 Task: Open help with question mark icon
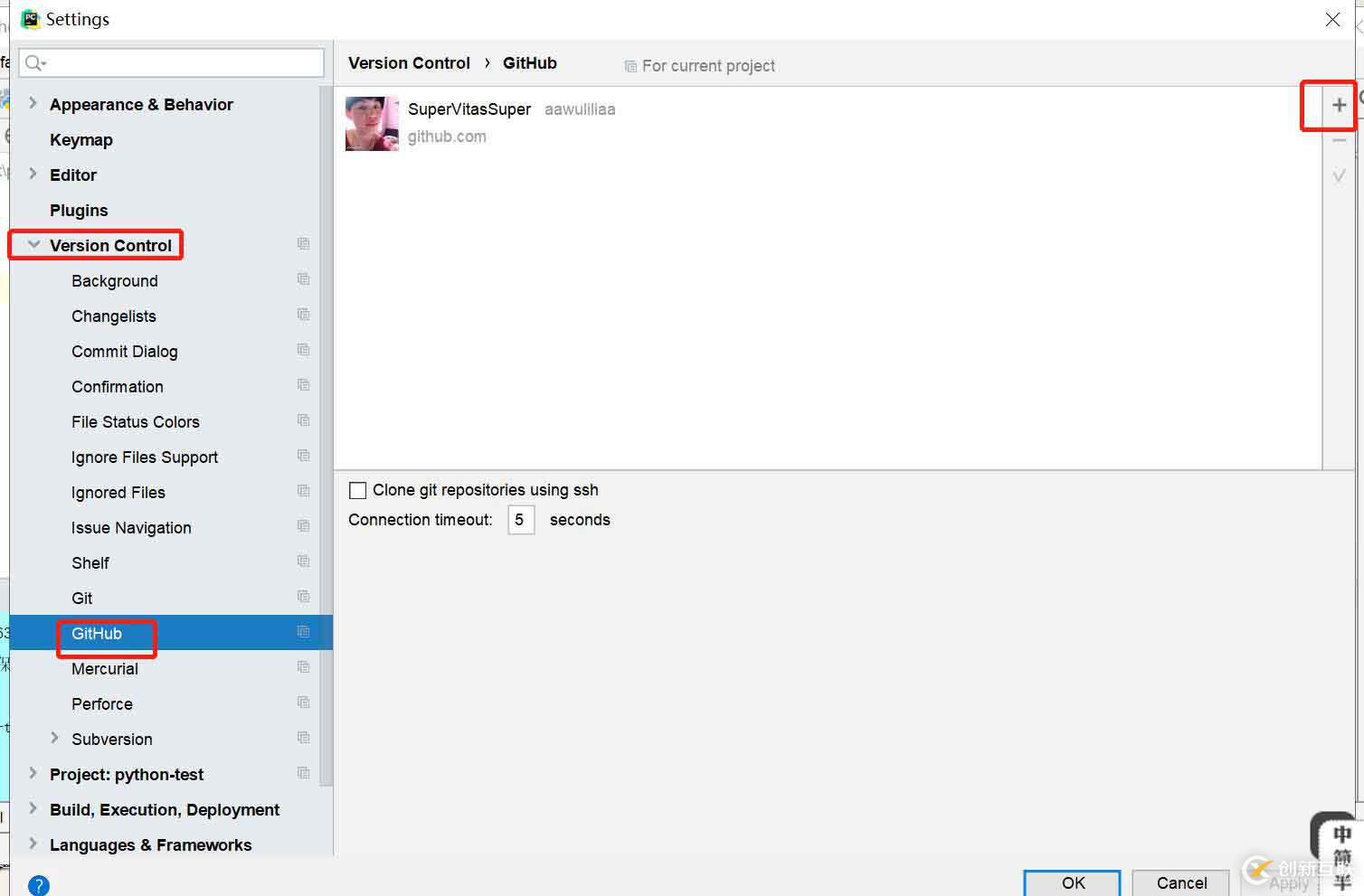coord(38,885)
